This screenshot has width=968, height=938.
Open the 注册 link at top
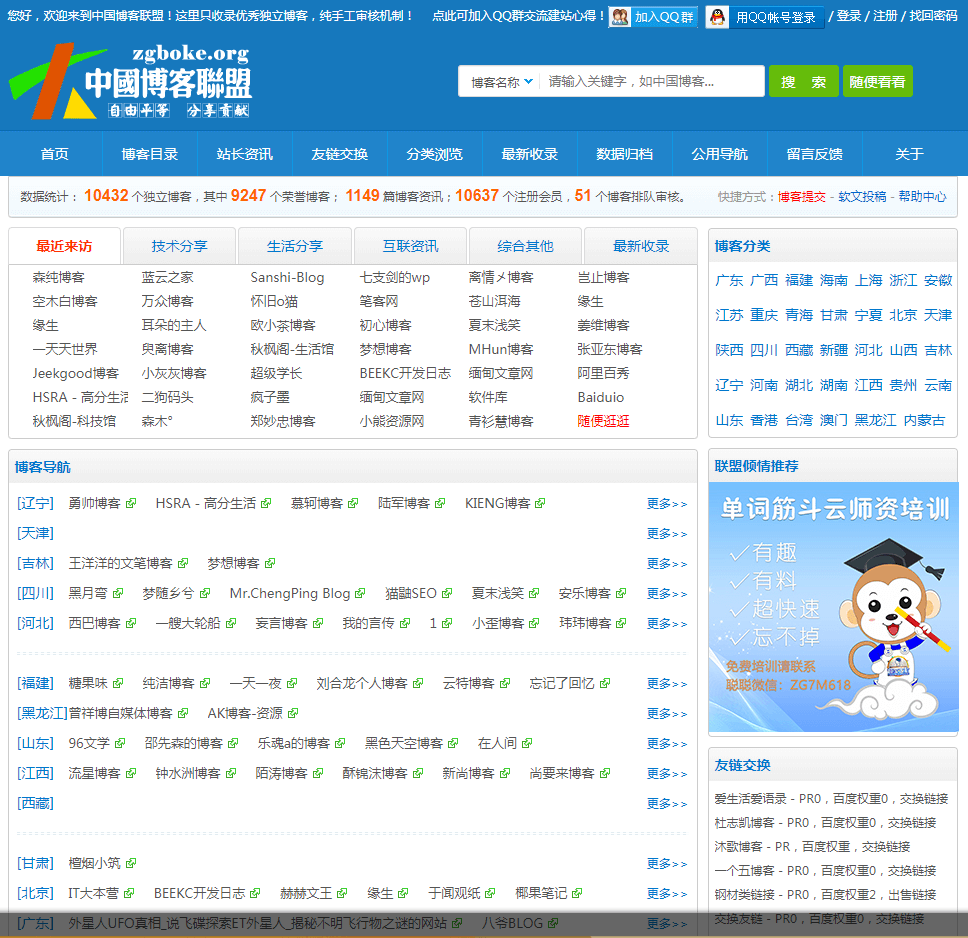[x=884, y=16]
